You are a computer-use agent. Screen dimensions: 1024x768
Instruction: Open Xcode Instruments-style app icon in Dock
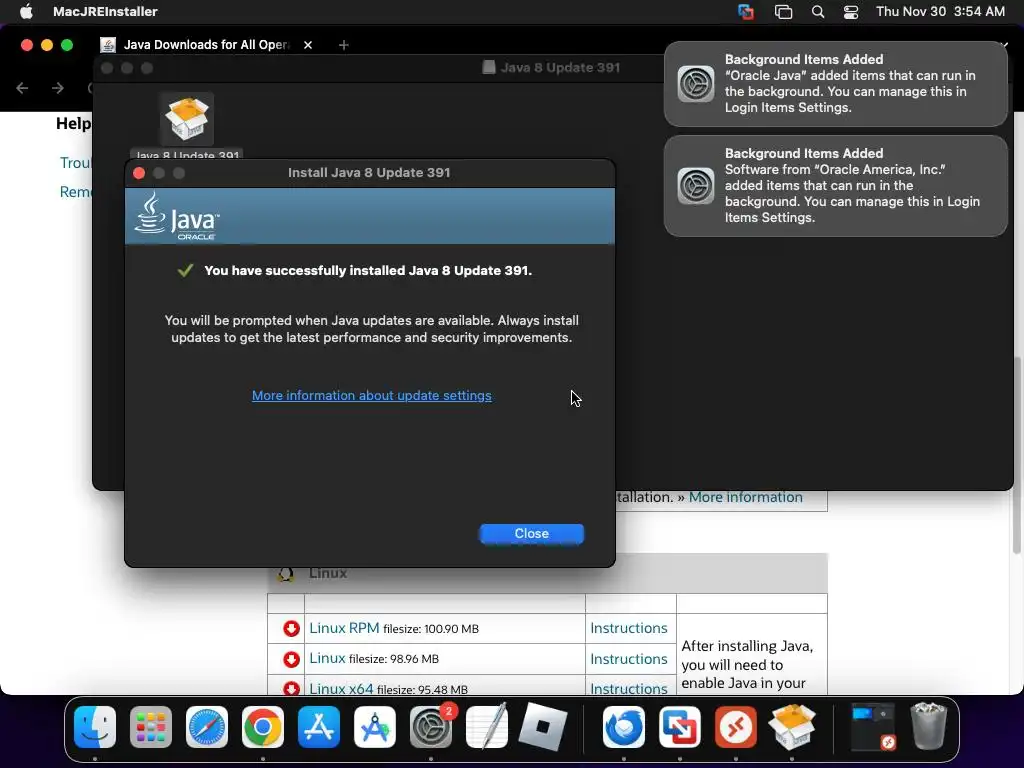coord(375,727)
